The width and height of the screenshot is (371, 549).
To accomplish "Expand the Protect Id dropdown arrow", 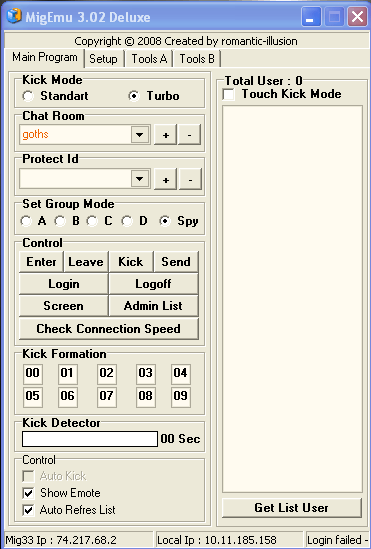I will click(140, 179).
